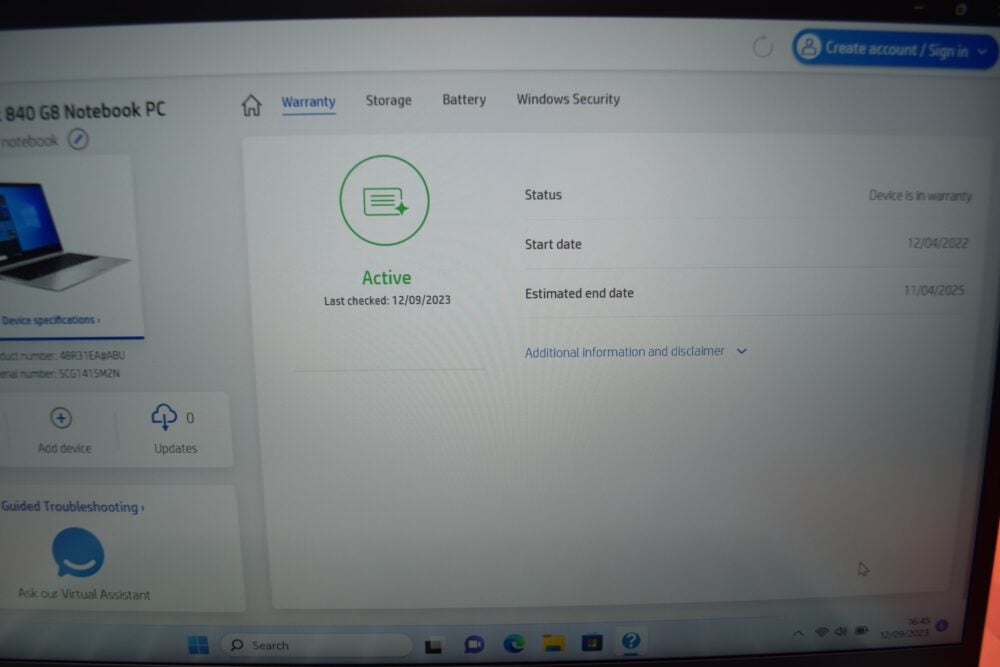Expand the Sign in dropdown chevron
1000x667 pixels.
tap(983, 52)
